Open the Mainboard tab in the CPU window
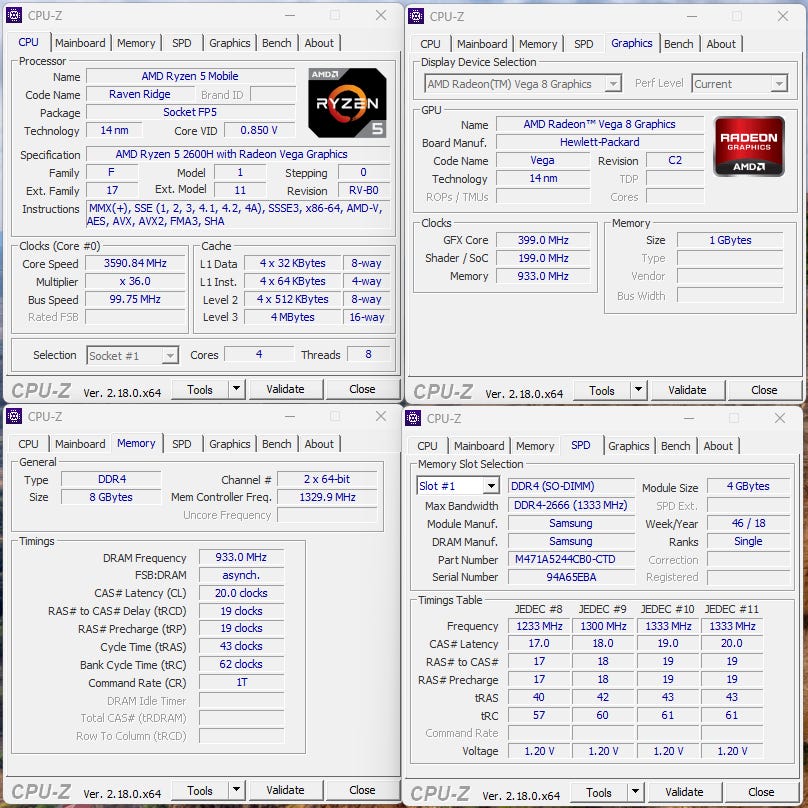Viewport: 808px width, 808px height. click(x=80, y=43)
